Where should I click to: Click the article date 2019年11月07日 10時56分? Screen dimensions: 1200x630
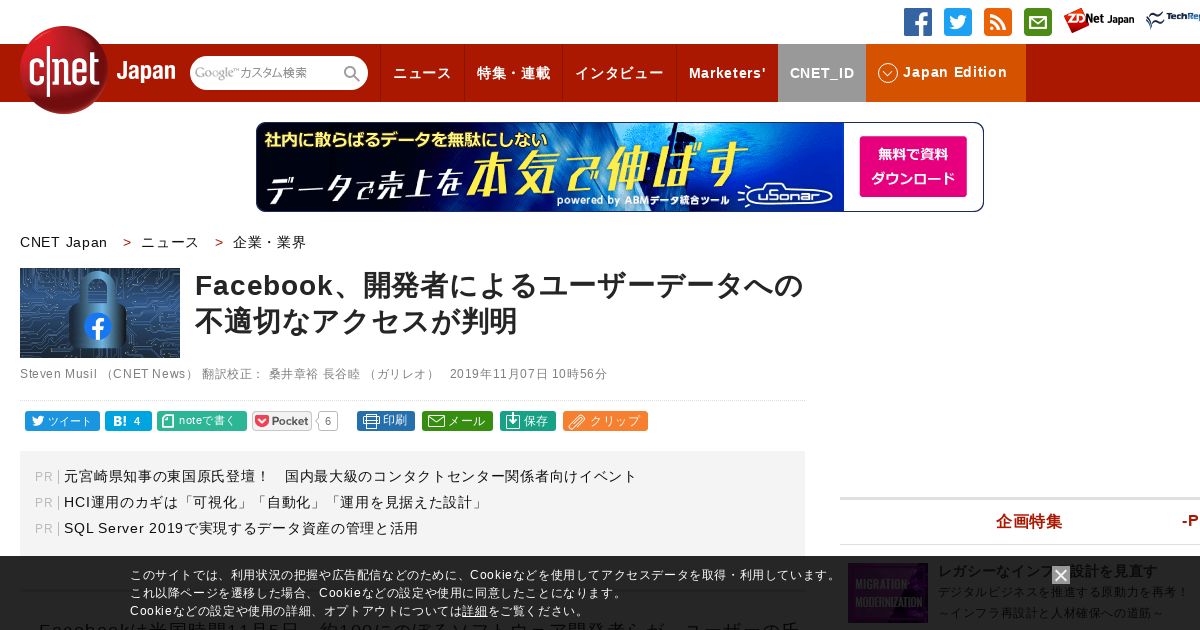pos(528,374)
